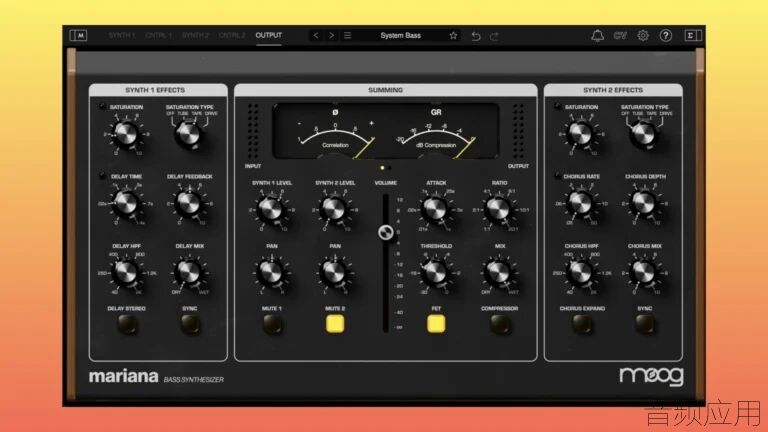Click the CHORUS MIX knob
Screen dimensions: 768x432
click(x=644, y=273)
